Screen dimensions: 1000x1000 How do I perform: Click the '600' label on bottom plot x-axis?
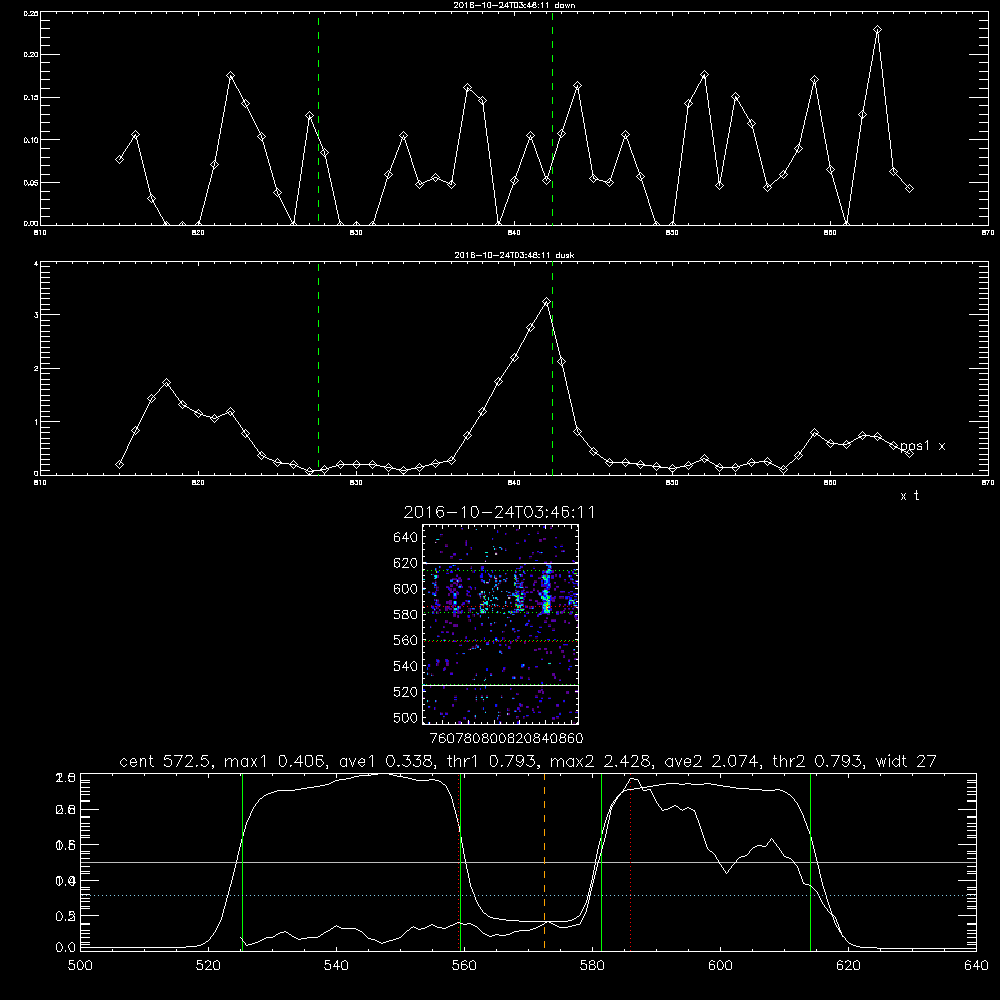(x=720, y=966)
